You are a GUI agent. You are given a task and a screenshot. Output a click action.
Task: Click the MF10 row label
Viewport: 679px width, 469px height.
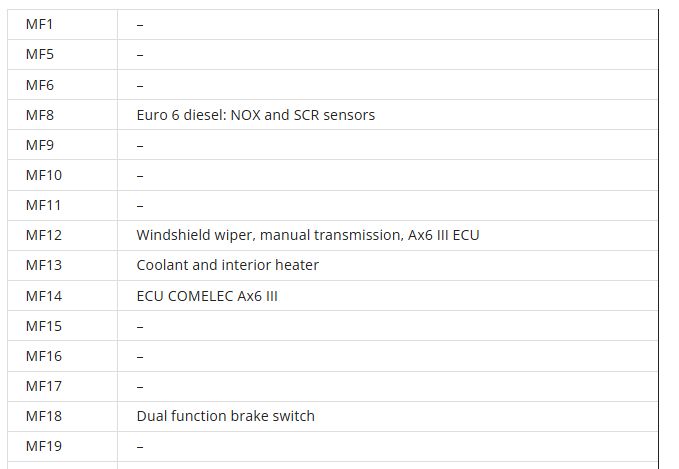point(44,175)
